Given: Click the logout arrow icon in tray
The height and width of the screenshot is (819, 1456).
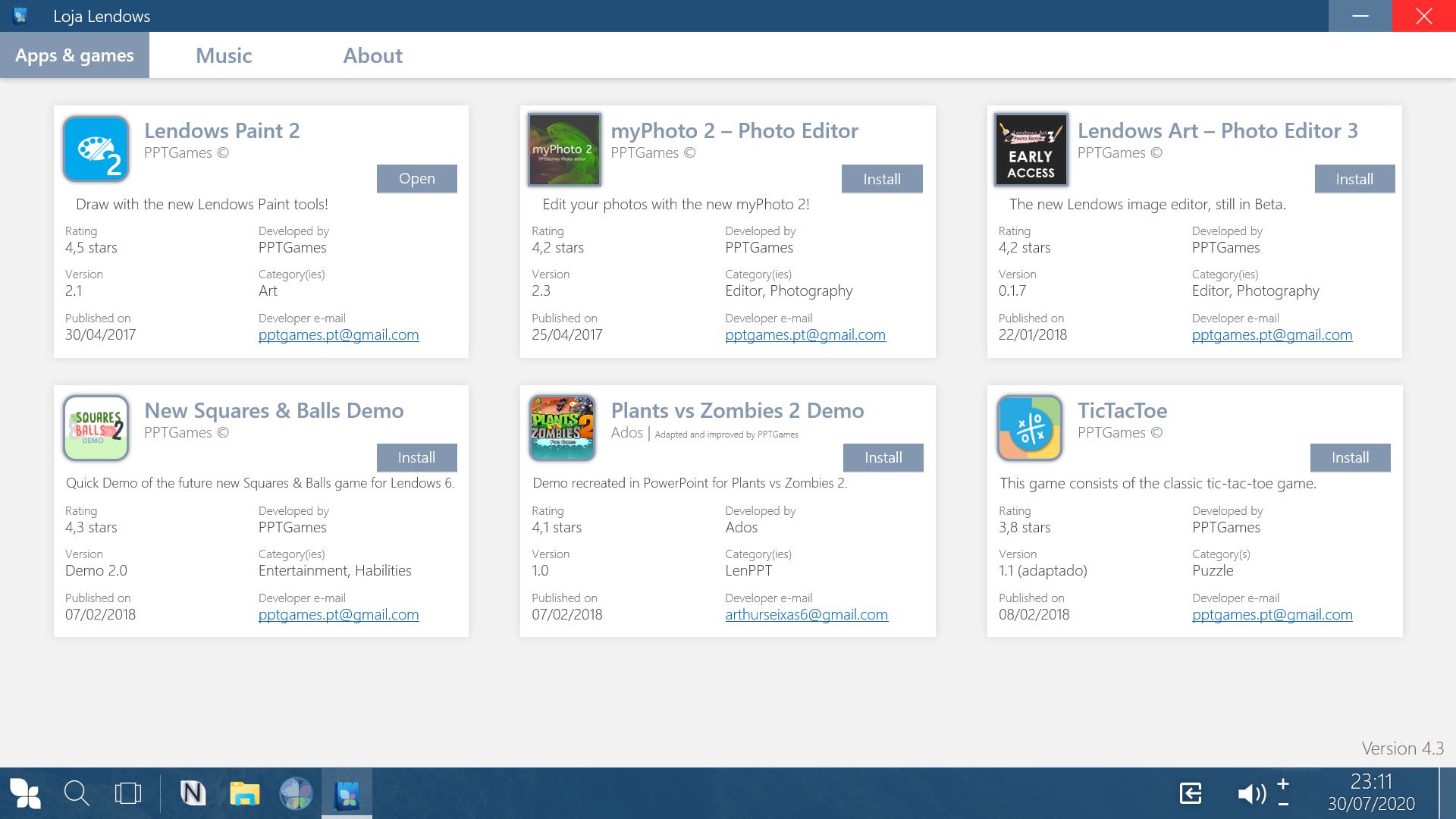Looking at the screenshot, I should click(1191, 793).
